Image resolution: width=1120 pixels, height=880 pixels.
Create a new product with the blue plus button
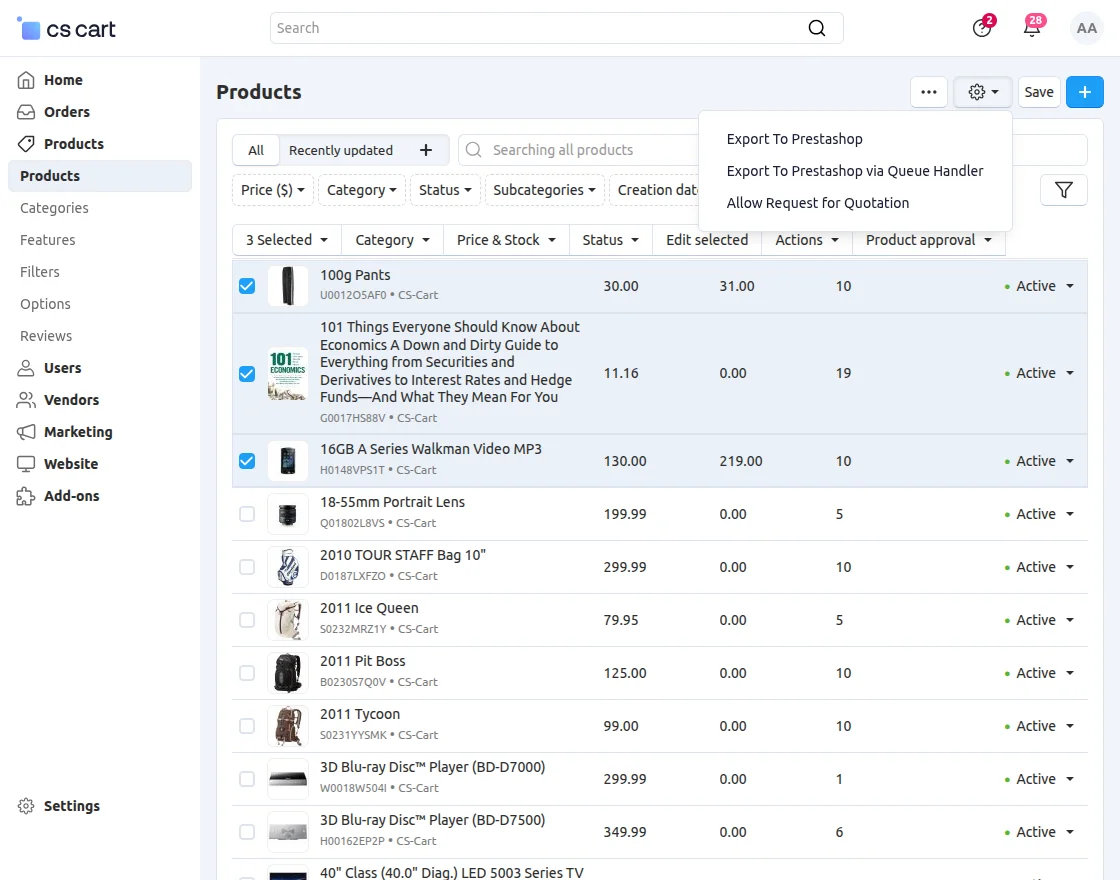point(1084,91)
